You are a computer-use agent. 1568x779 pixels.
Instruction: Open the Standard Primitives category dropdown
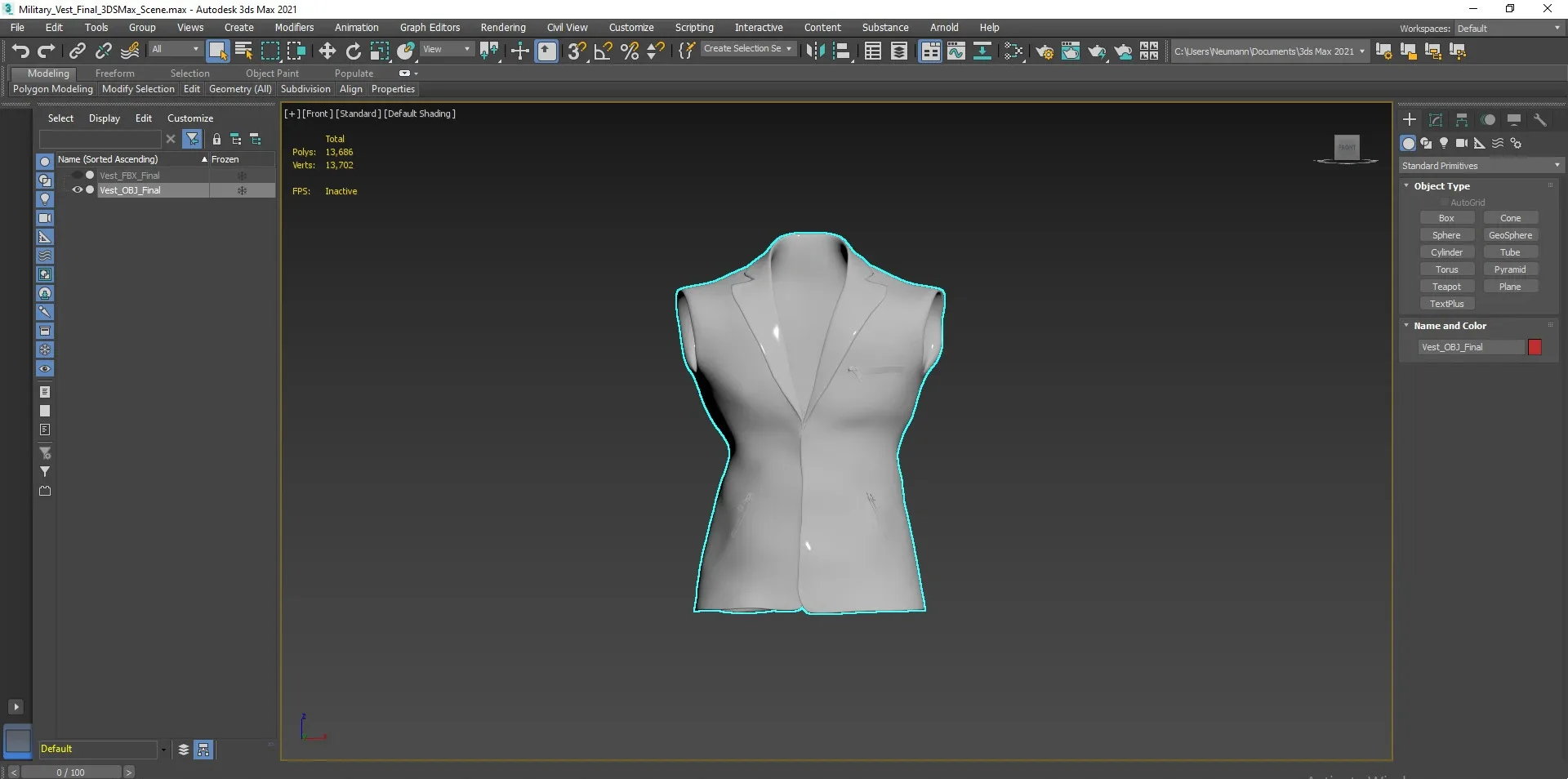pyautogui.click(x=1481, y=166)
